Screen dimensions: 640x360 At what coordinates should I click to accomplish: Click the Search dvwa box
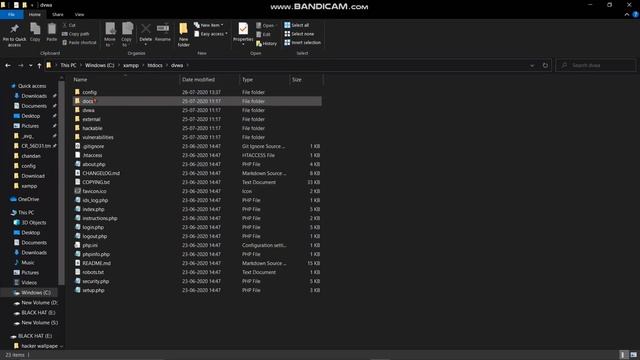[x=596, y=65]
